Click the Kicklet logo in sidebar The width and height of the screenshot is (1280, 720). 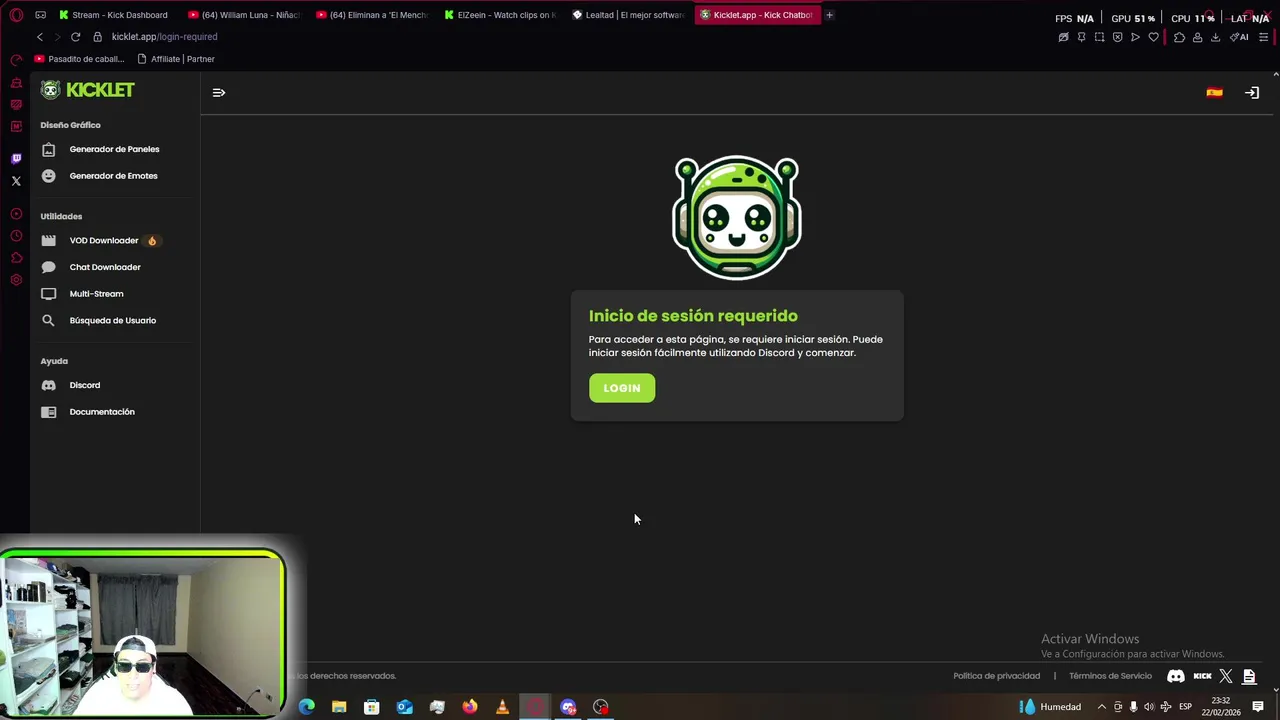88,90
